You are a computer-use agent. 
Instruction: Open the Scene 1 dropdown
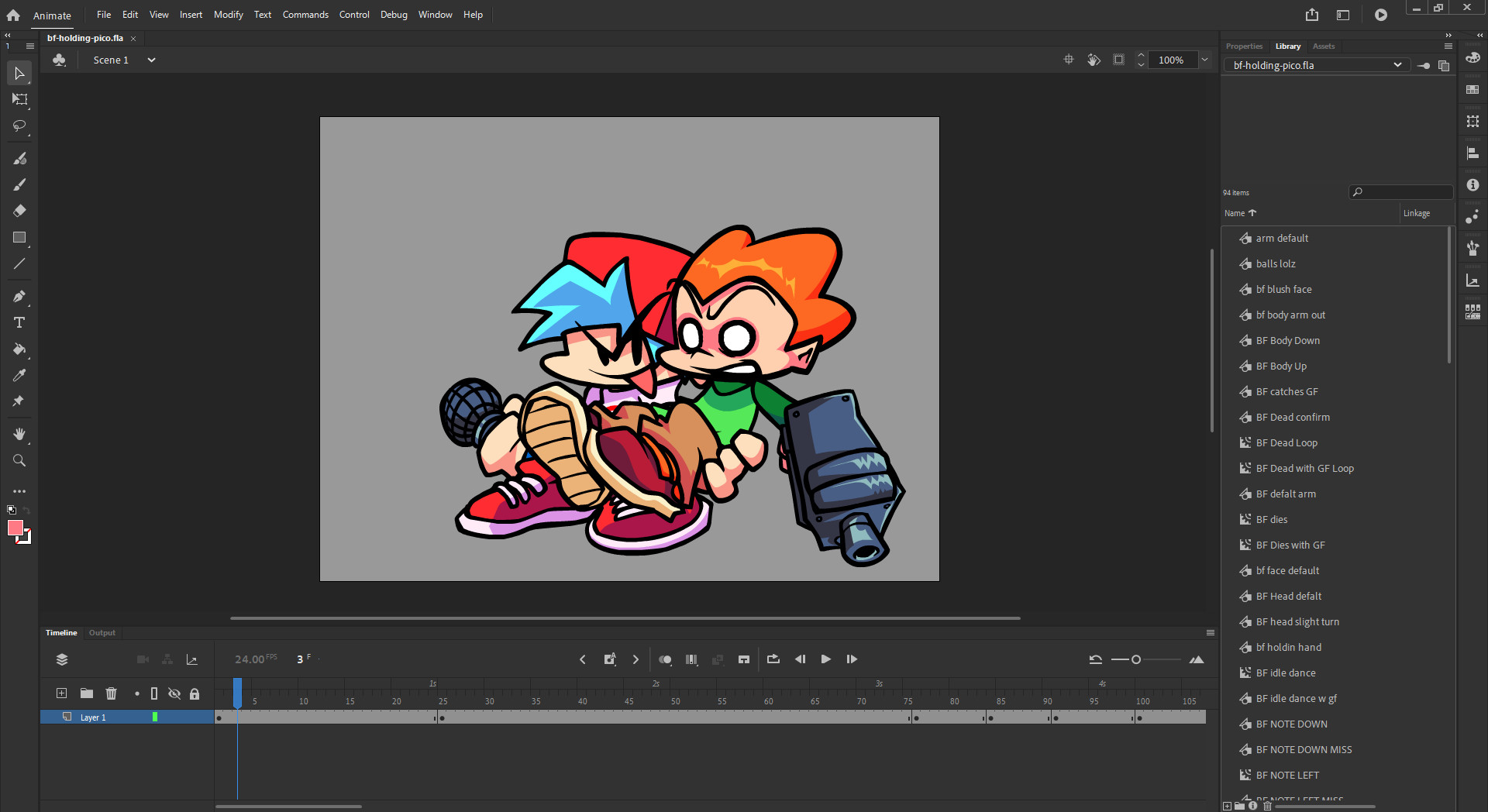(x=151, y=60)
